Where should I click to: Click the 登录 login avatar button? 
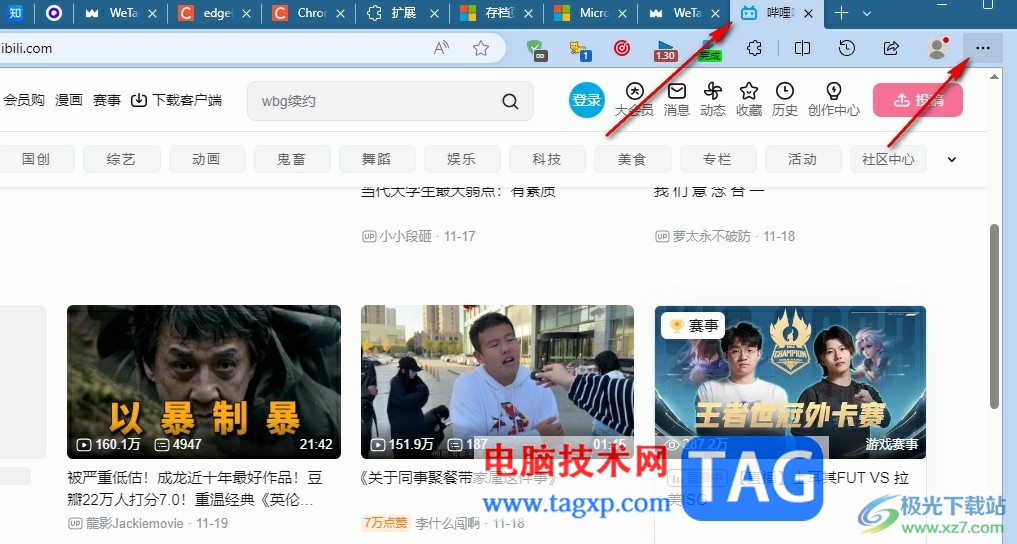pos(587,100)
